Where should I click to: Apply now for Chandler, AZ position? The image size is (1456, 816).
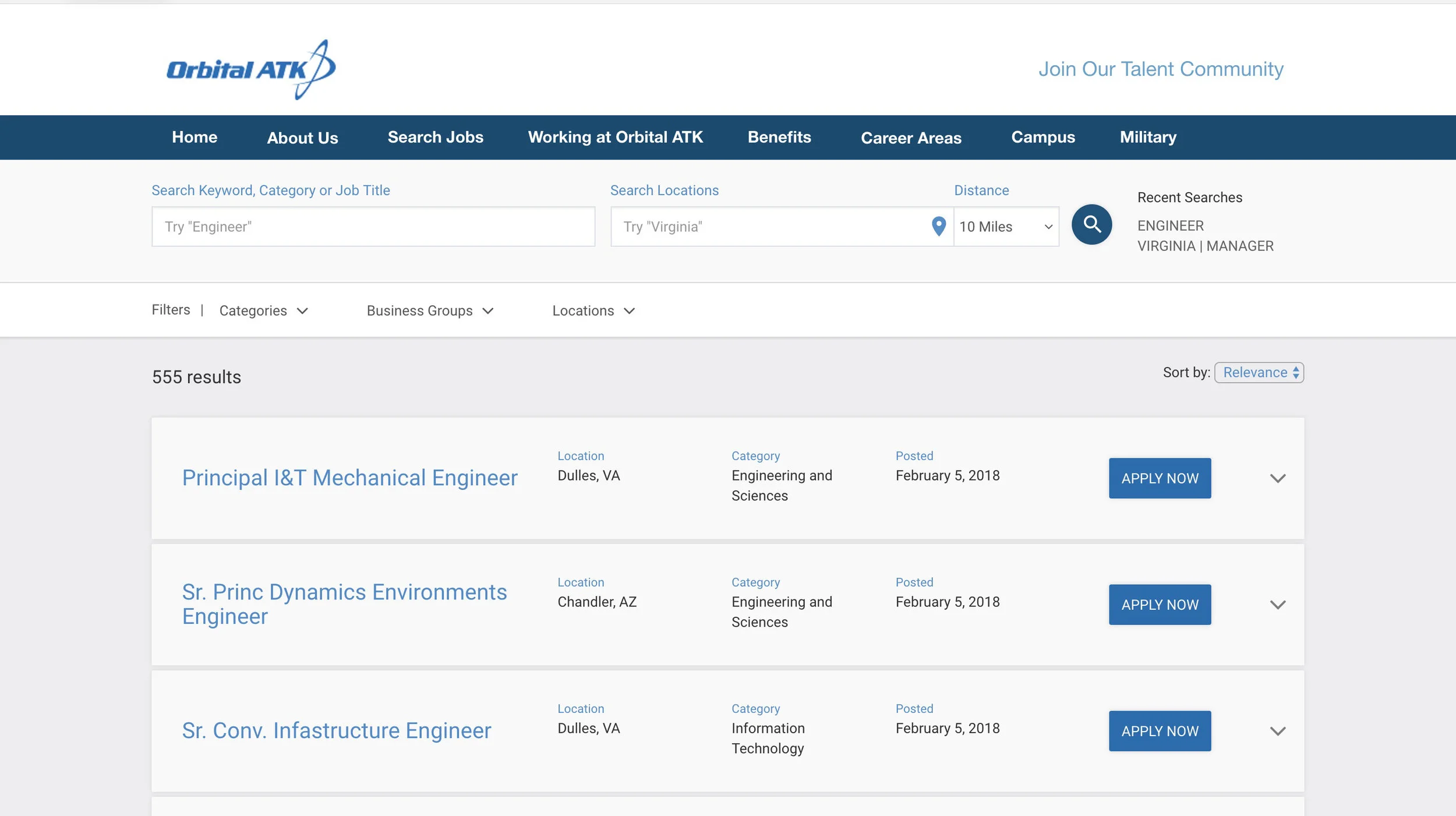click(1159, 605)
